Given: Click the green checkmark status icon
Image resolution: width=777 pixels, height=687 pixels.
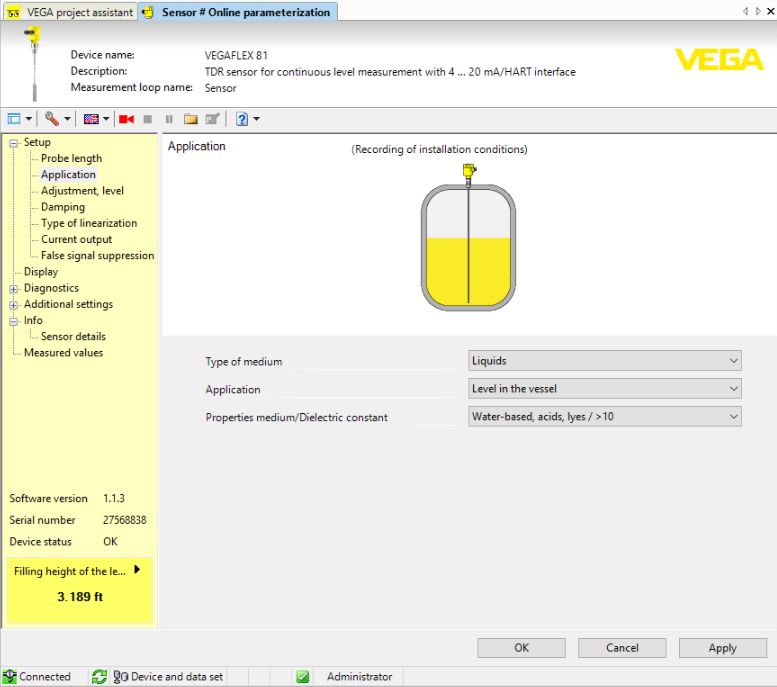Looking at the screenshot, I should click(x=303, y=677).
